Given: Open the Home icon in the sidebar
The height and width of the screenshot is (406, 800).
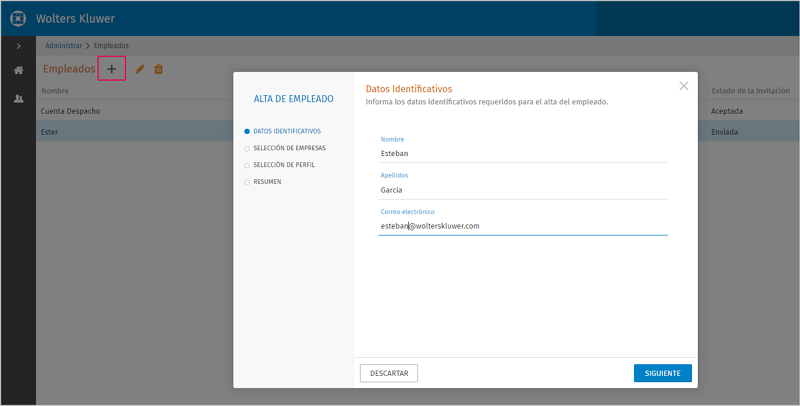Looking at the screenshot, I should (x=18, y=70).
